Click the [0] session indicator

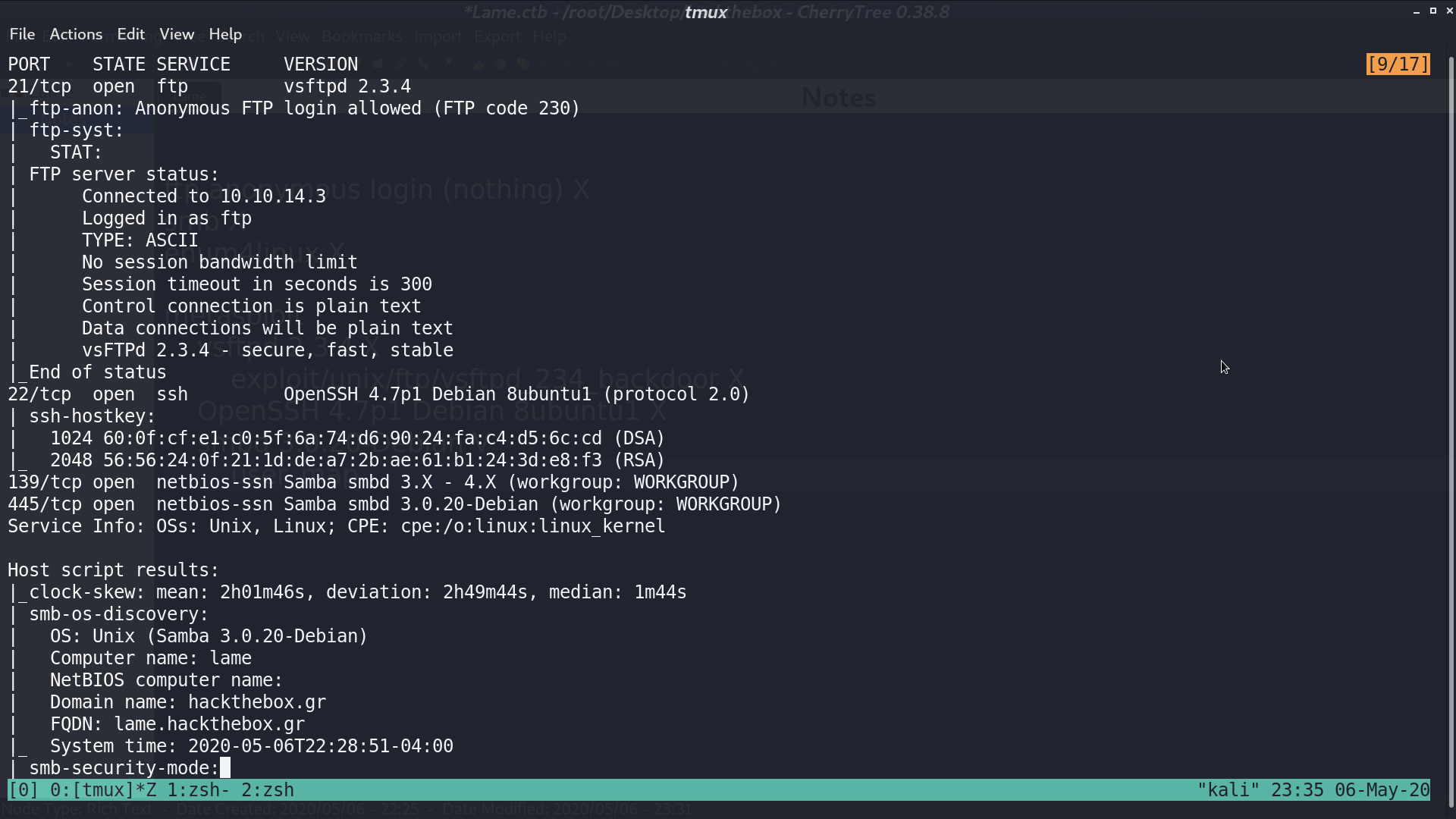[24, 790]
